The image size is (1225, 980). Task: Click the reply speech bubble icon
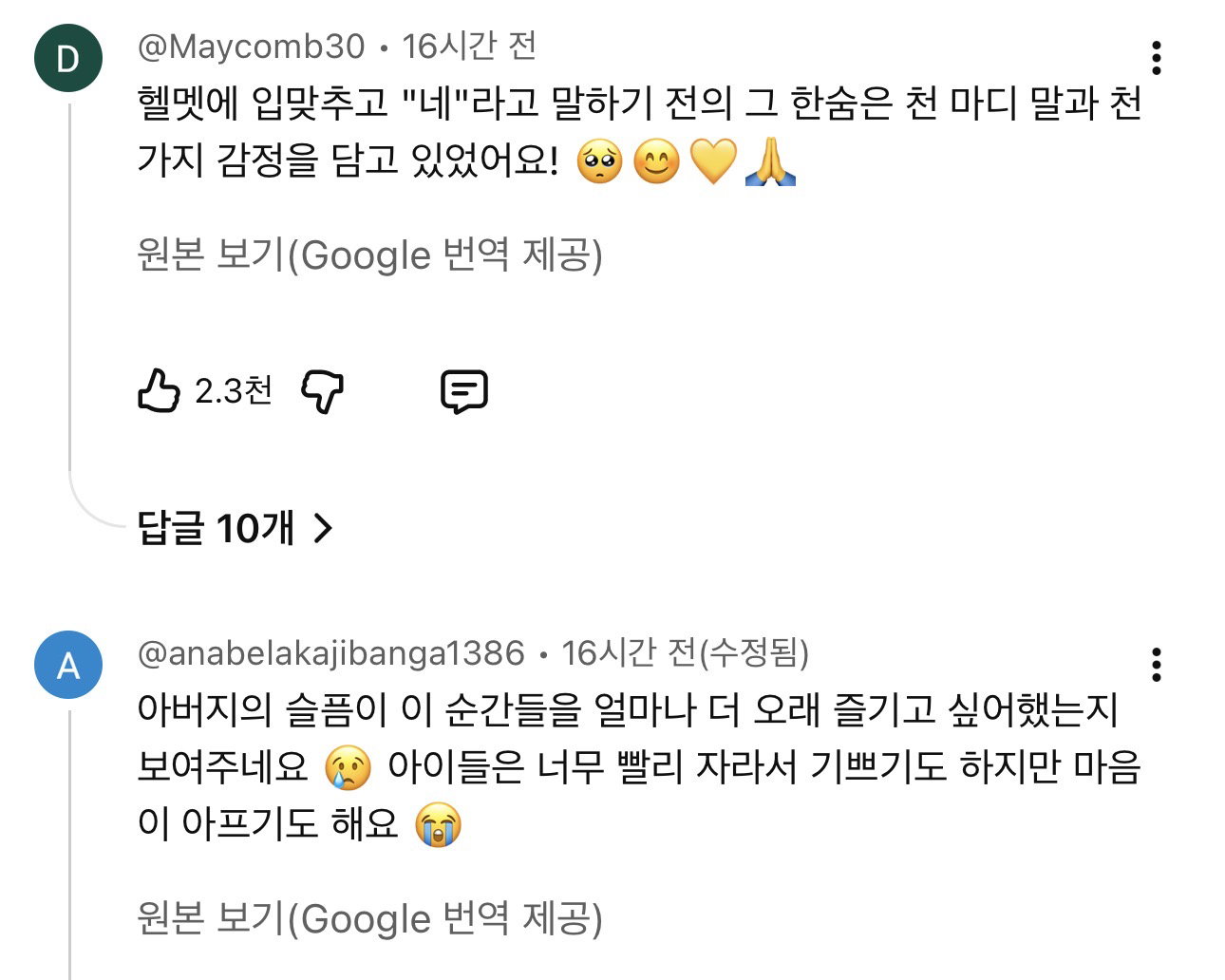[x=464, y=390]
